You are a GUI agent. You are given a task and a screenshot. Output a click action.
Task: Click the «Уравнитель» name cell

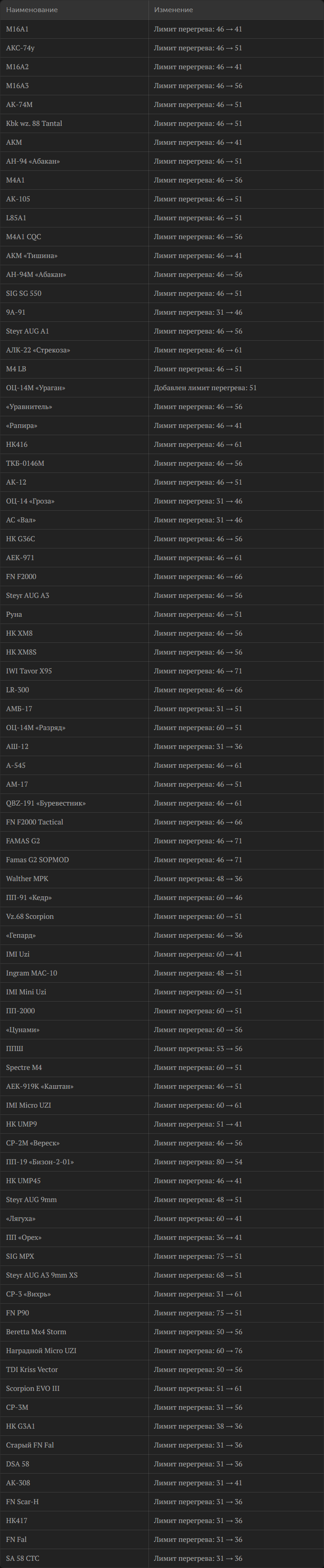point(29,406)
